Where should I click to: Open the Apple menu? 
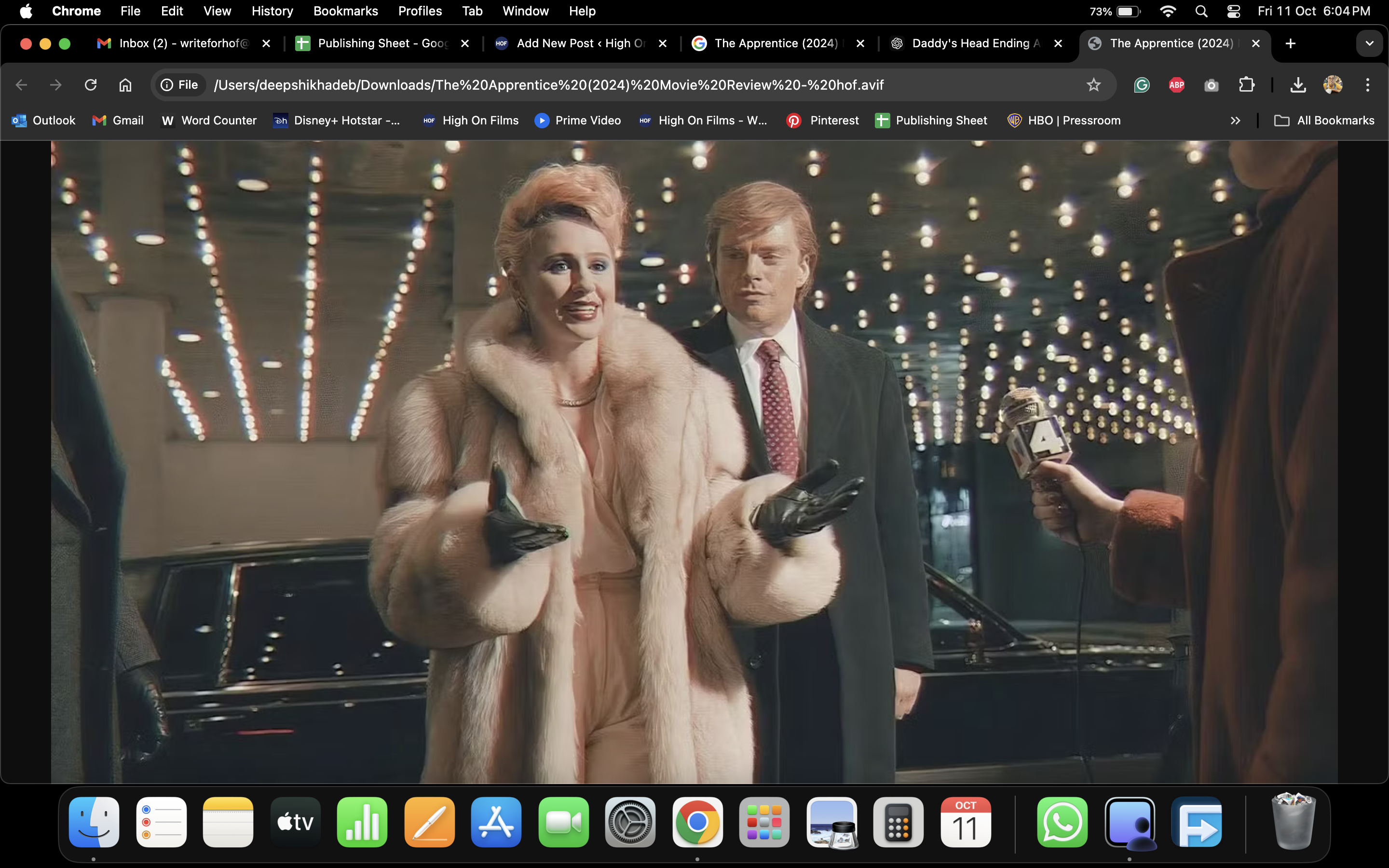click(x=26, y=12)
